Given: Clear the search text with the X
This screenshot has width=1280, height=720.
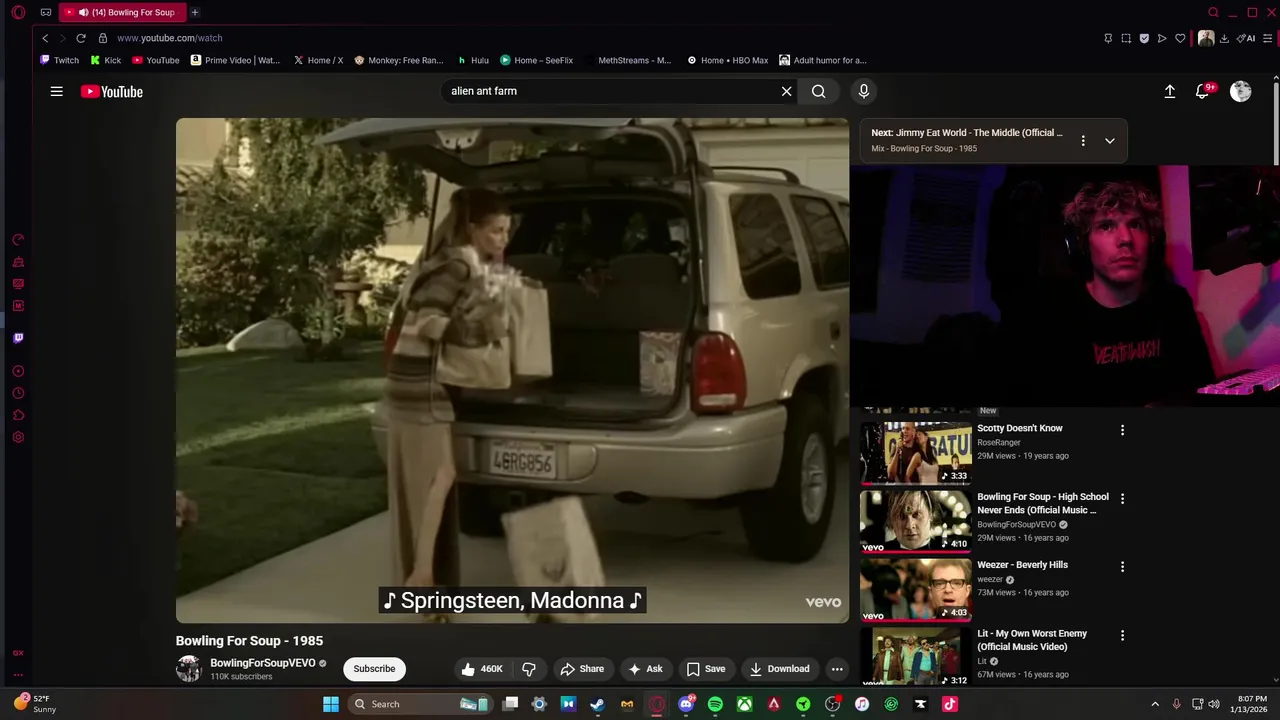Looking at the screenshot, I should tap(786, 91).
